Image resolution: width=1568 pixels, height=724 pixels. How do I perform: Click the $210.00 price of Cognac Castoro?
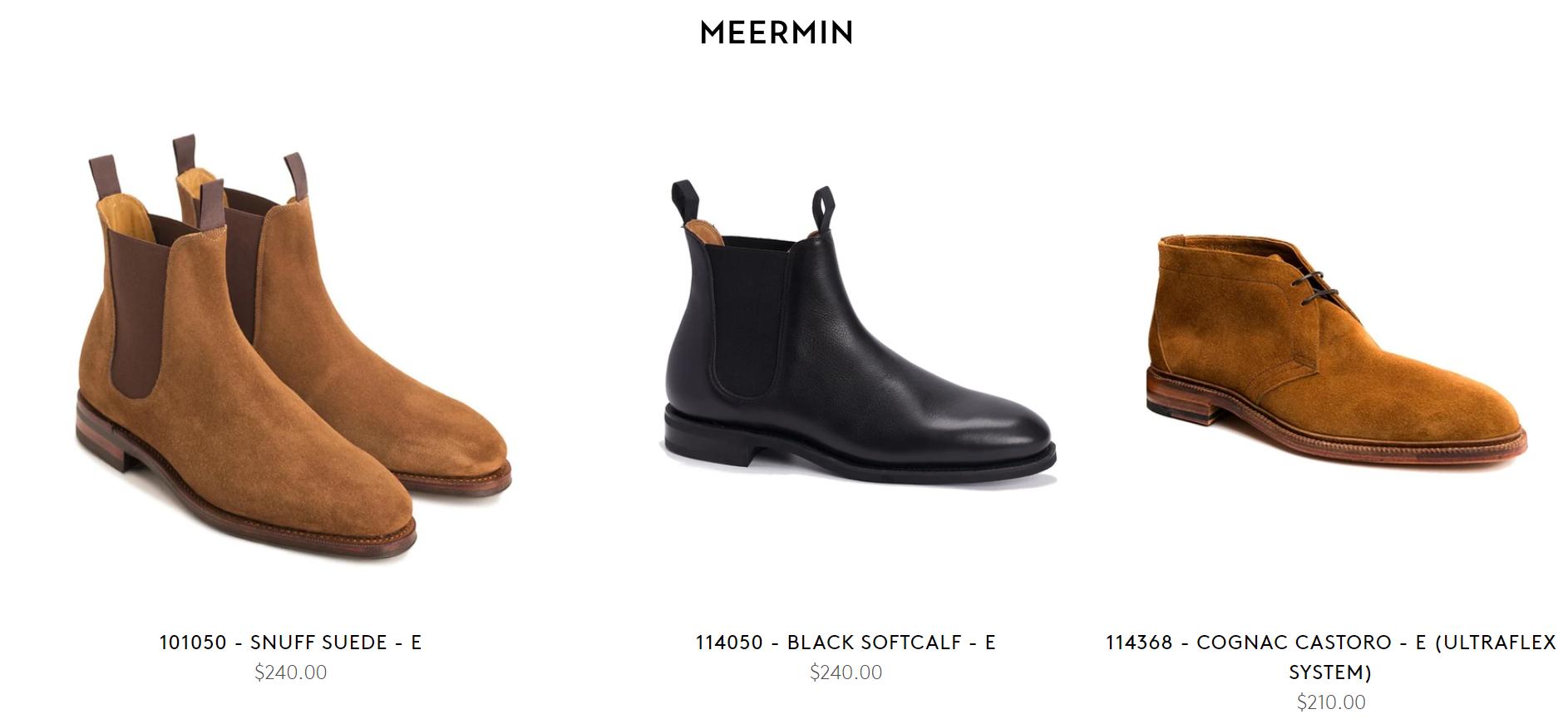coord(1331,702)
